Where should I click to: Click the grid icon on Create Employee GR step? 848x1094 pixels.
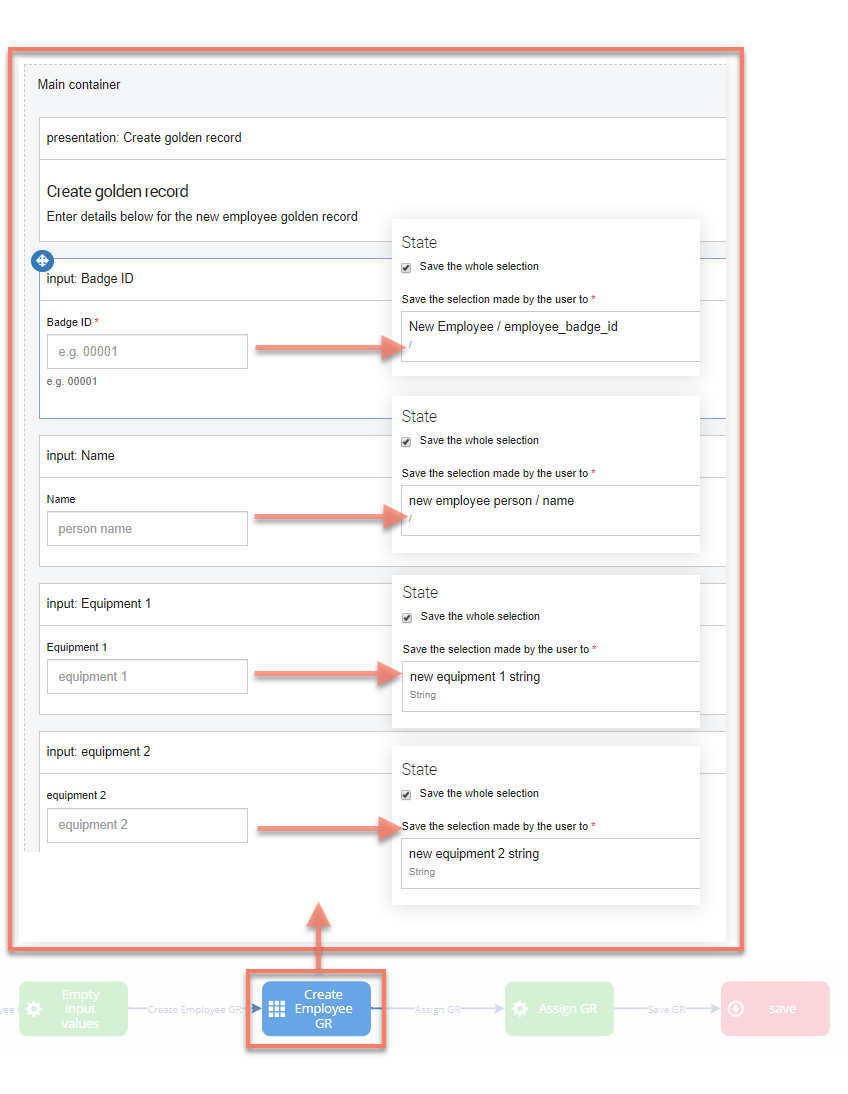point(277,1009)
